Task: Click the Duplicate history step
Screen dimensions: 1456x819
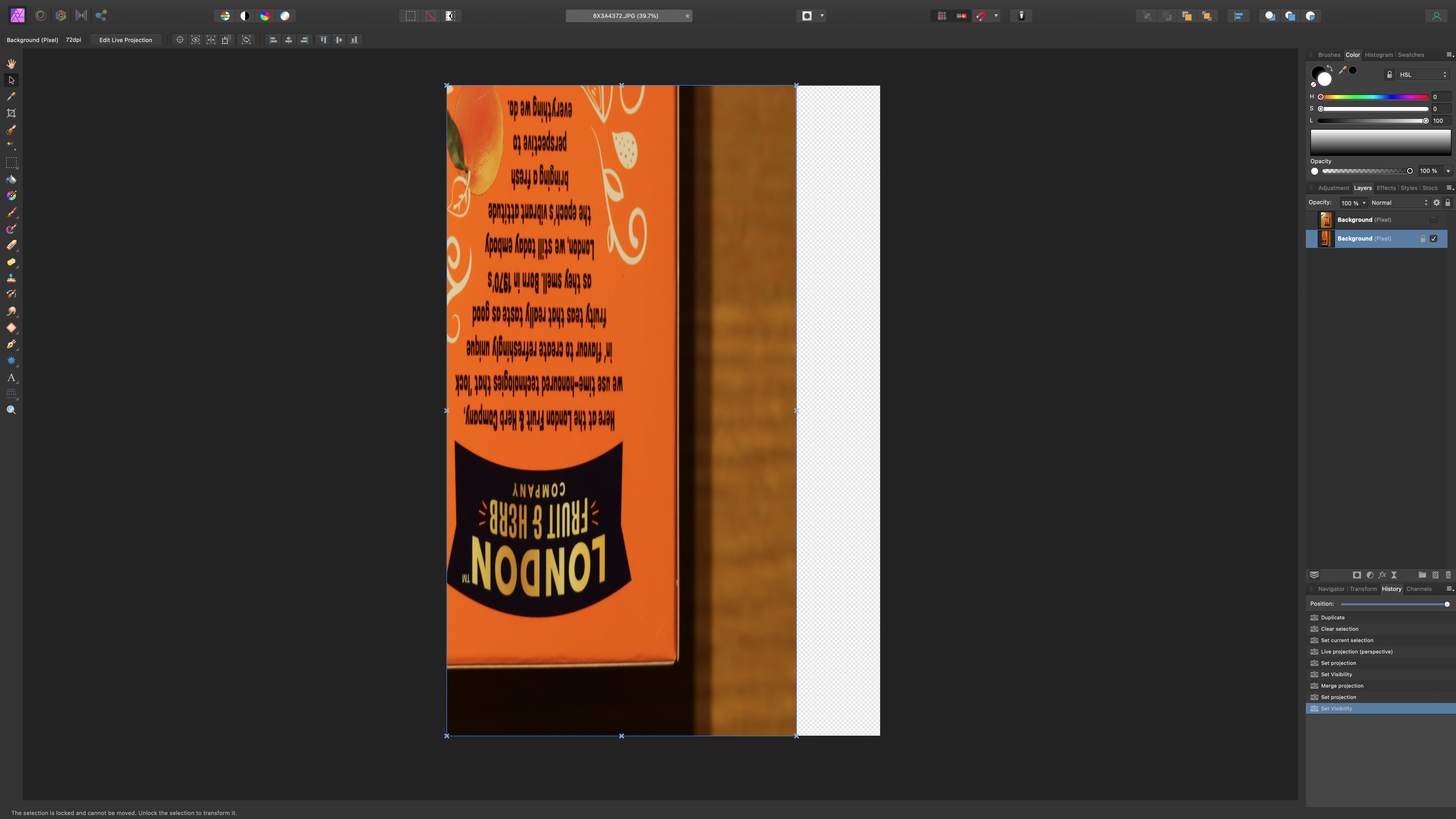Action: pyautogui.click(x=1380, y=617)
